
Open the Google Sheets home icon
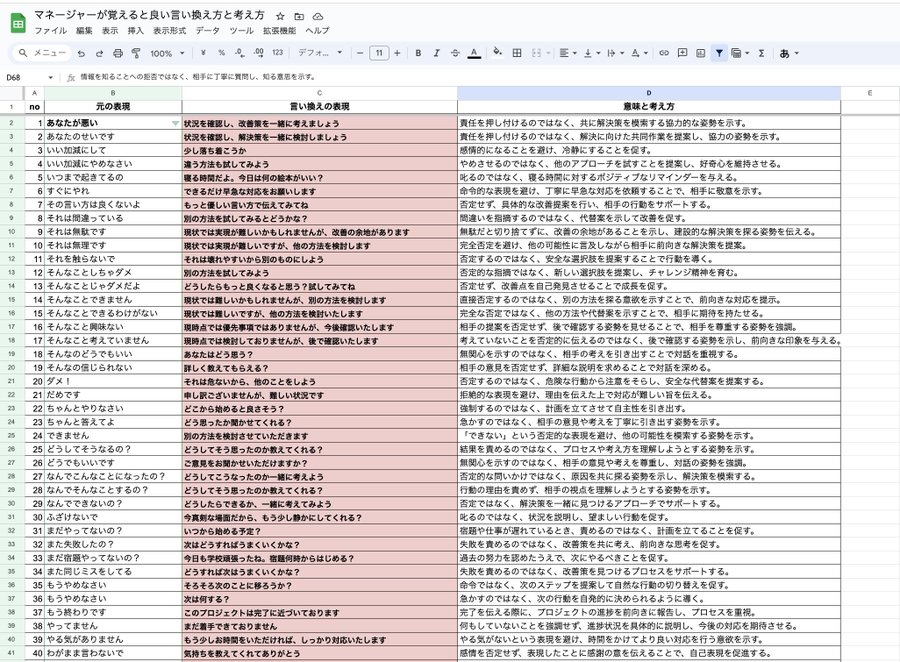pyautogui.click(x=18, y=24)
